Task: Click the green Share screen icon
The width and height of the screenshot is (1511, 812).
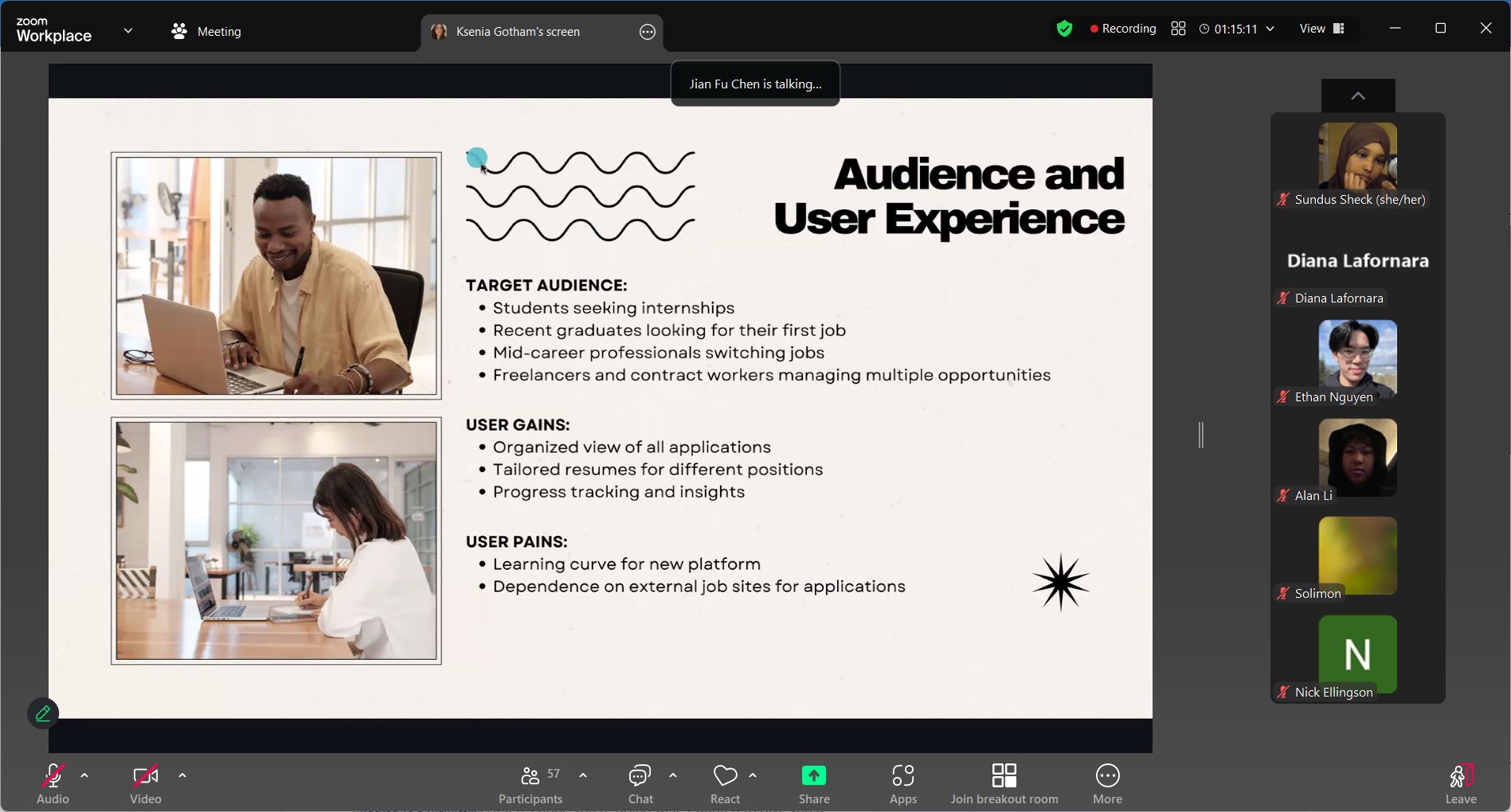Action: 813,775
